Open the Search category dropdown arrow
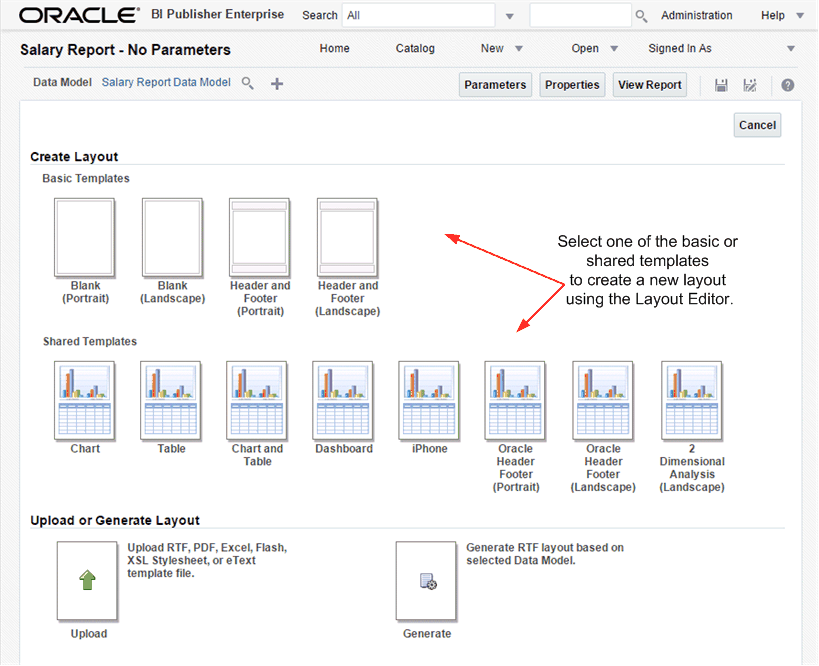 click(x=510, y=16)
